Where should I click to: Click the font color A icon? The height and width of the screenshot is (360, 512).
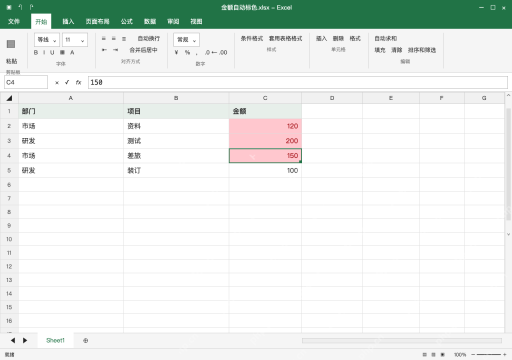click(x=72, y=53)
